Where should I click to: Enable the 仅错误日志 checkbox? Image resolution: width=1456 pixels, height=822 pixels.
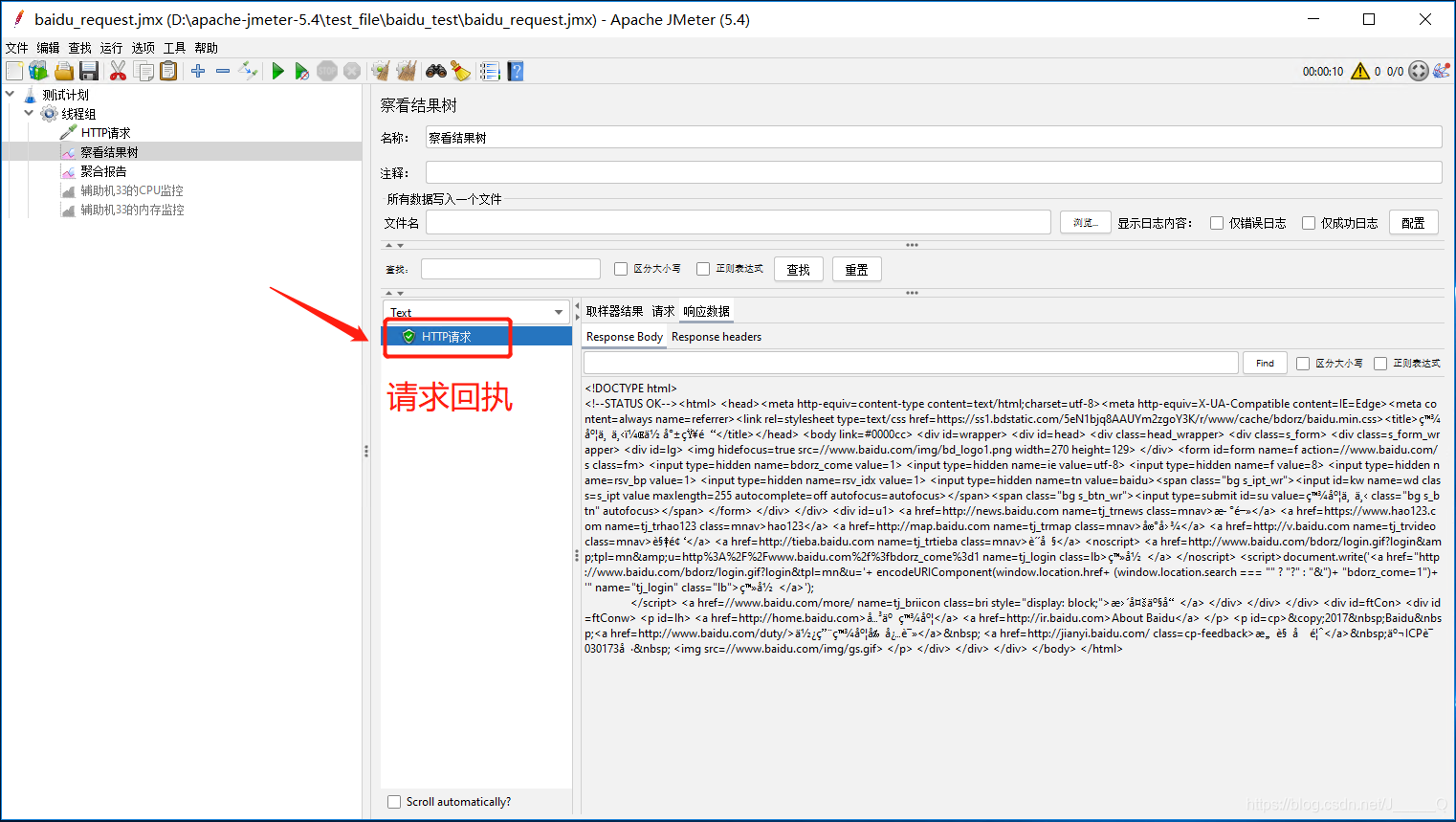tap(1217, 223)
